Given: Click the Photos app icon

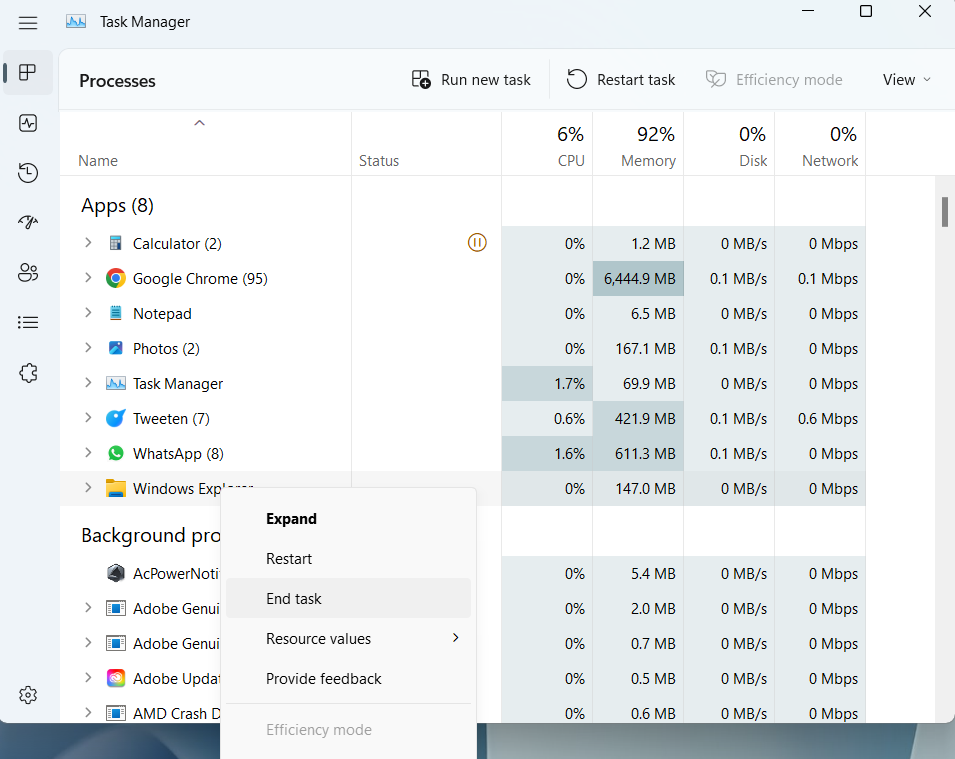Looking at the screenshot, I should (x=116, y=348).
